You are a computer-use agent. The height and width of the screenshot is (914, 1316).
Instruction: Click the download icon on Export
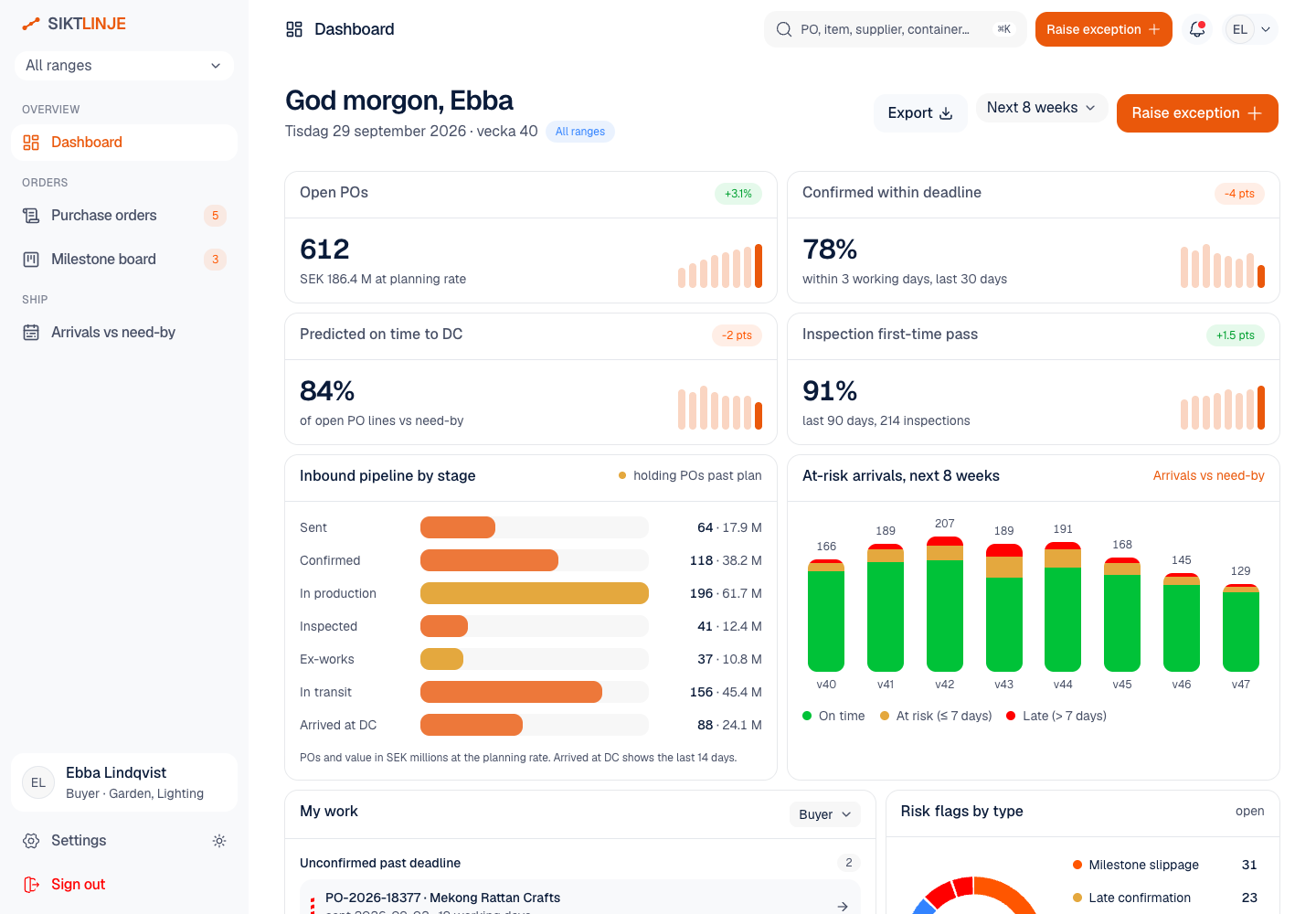tap(946, 113)
